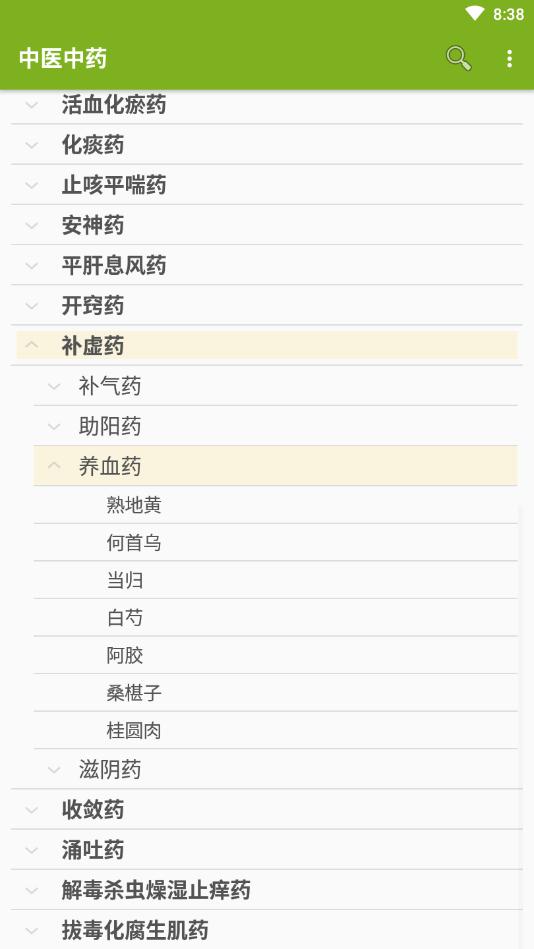Open the search magnifier icon
Viewport: 534px width, 949px height.
point(458,58)
